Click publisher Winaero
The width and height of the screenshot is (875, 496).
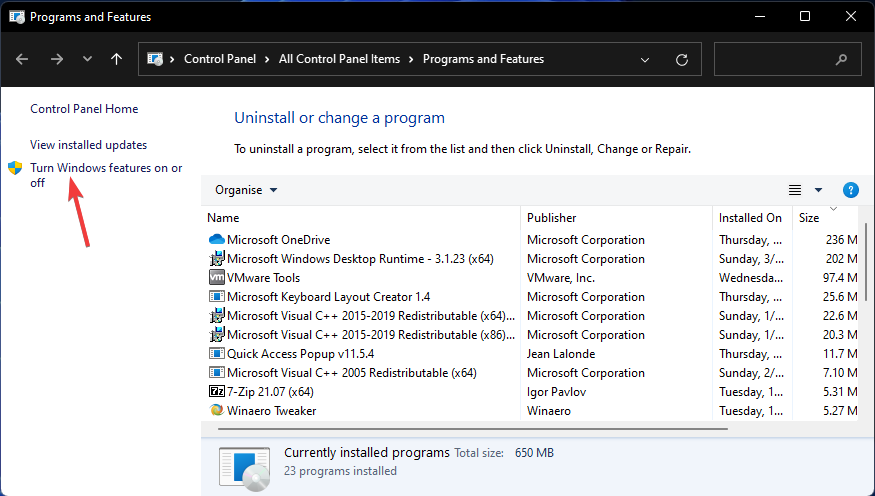click(549, 411)
